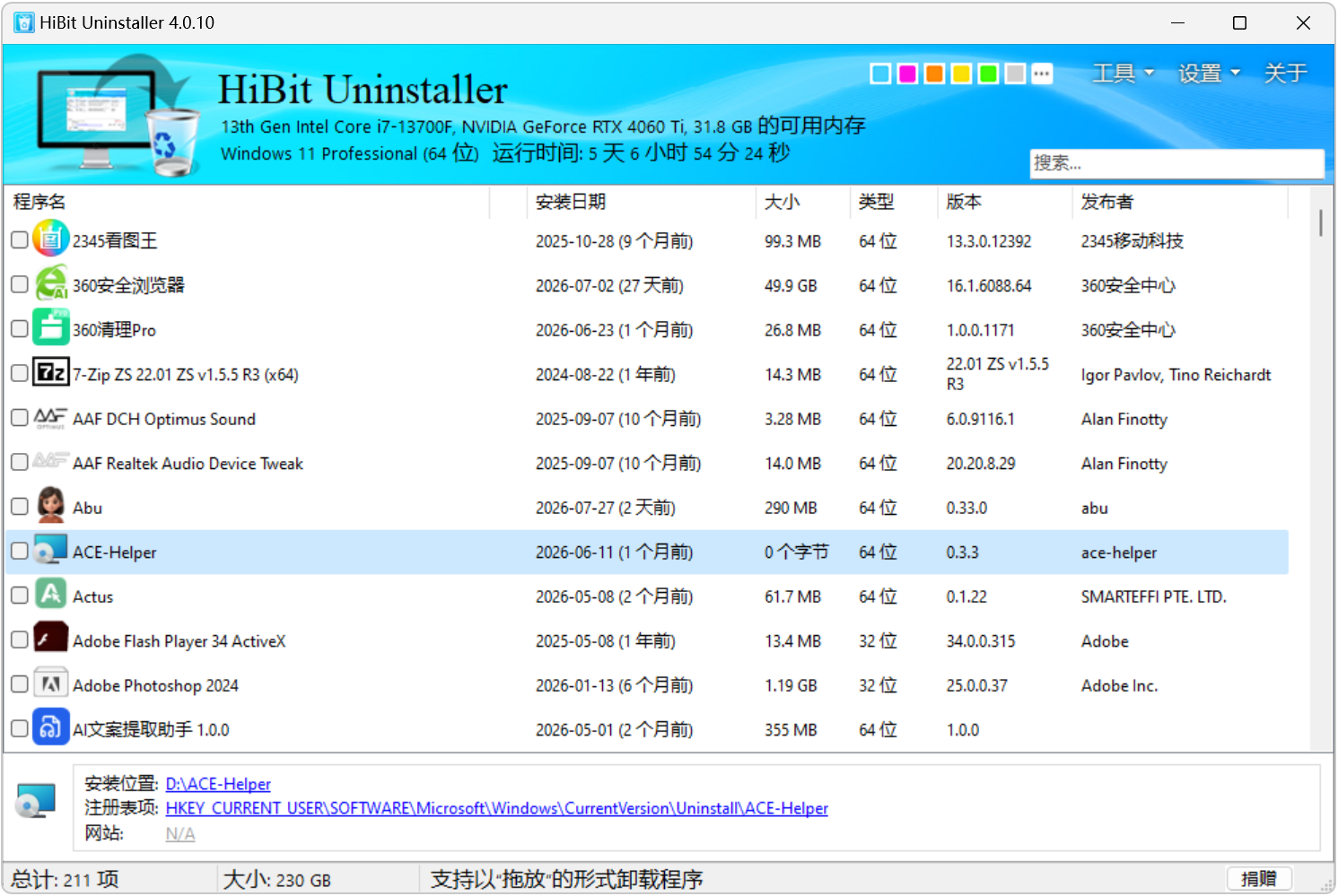Click the 360安全浏览器 program icon
The height and width of the screenshot is (896, 1338).
pyautogui.click(x=51, y=284)
